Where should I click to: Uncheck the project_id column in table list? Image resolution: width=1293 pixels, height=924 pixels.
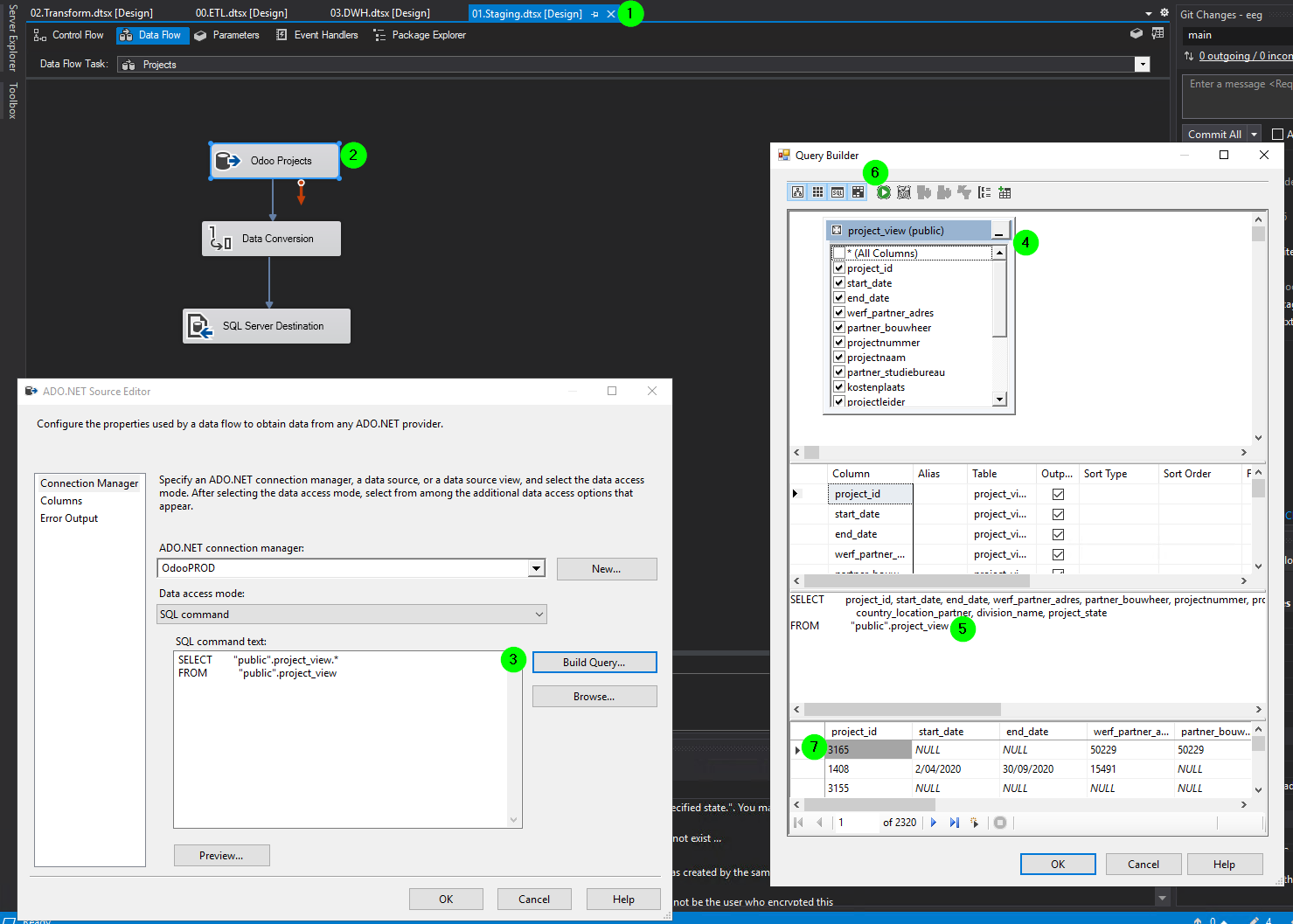(x=839, y=268)
